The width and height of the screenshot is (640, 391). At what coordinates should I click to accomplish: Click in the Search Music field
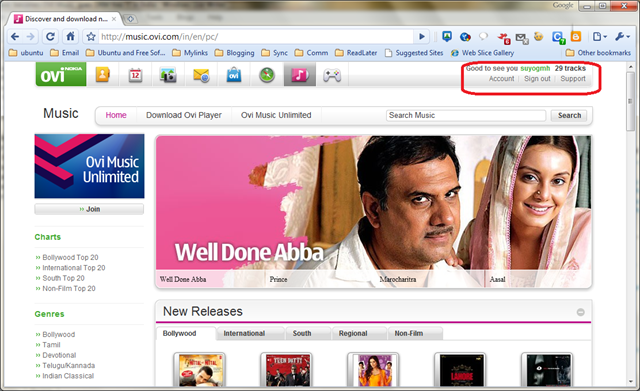(x=466, y=116)
